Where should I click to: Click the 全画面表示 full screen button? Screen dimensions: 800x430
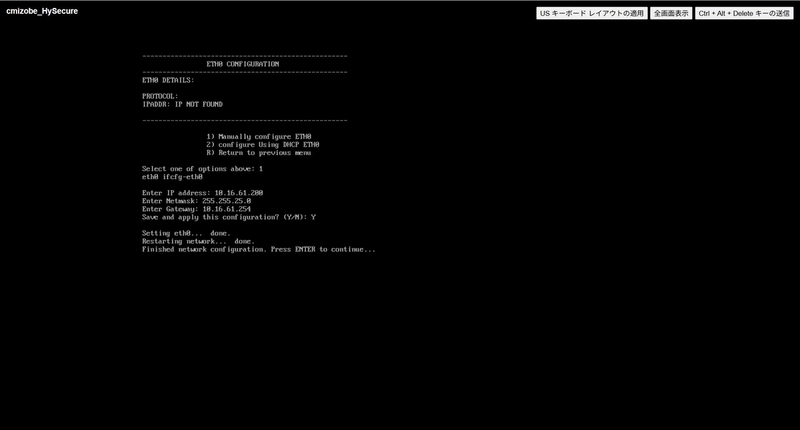(671, 13)
